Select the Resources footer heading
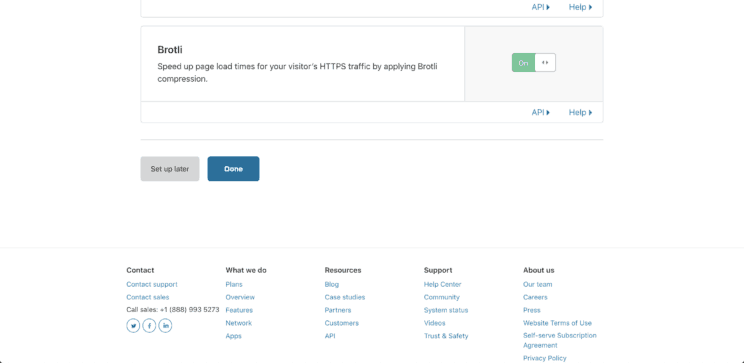This screenshot has height=363, width=744. point(343,270)
